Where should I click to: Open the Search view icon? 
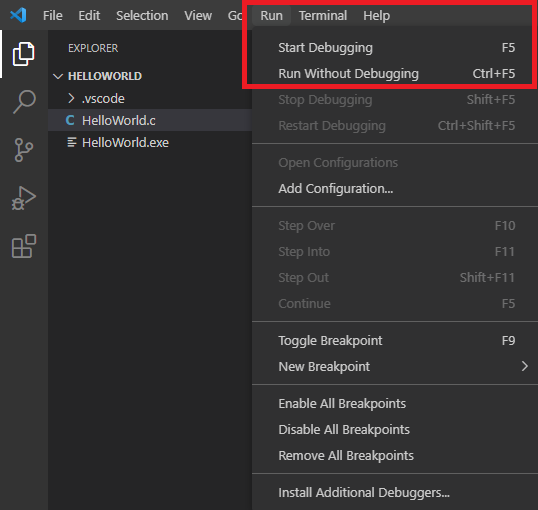pos(24,102)
